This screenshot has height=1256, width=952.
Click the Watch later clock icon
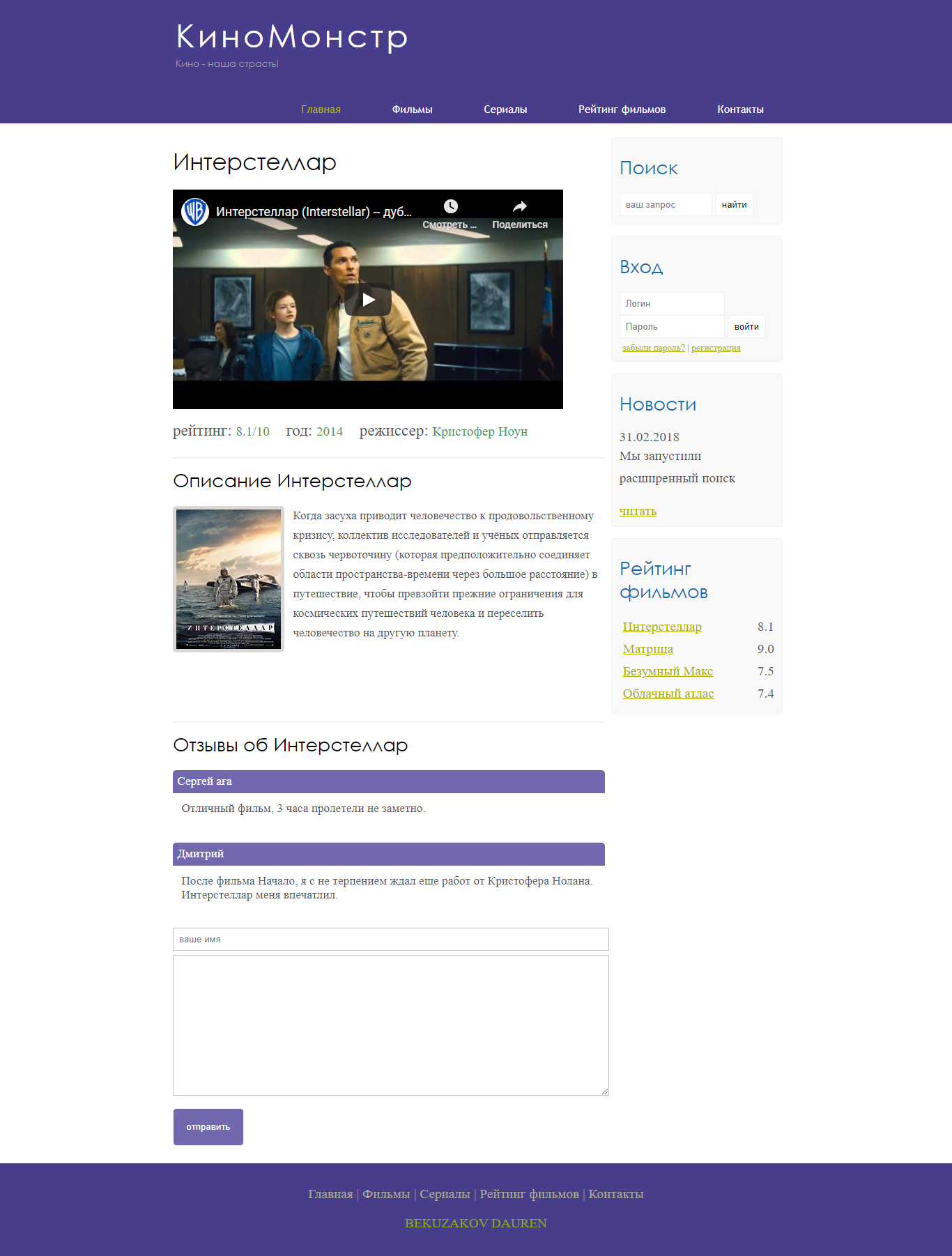(451, 206)
